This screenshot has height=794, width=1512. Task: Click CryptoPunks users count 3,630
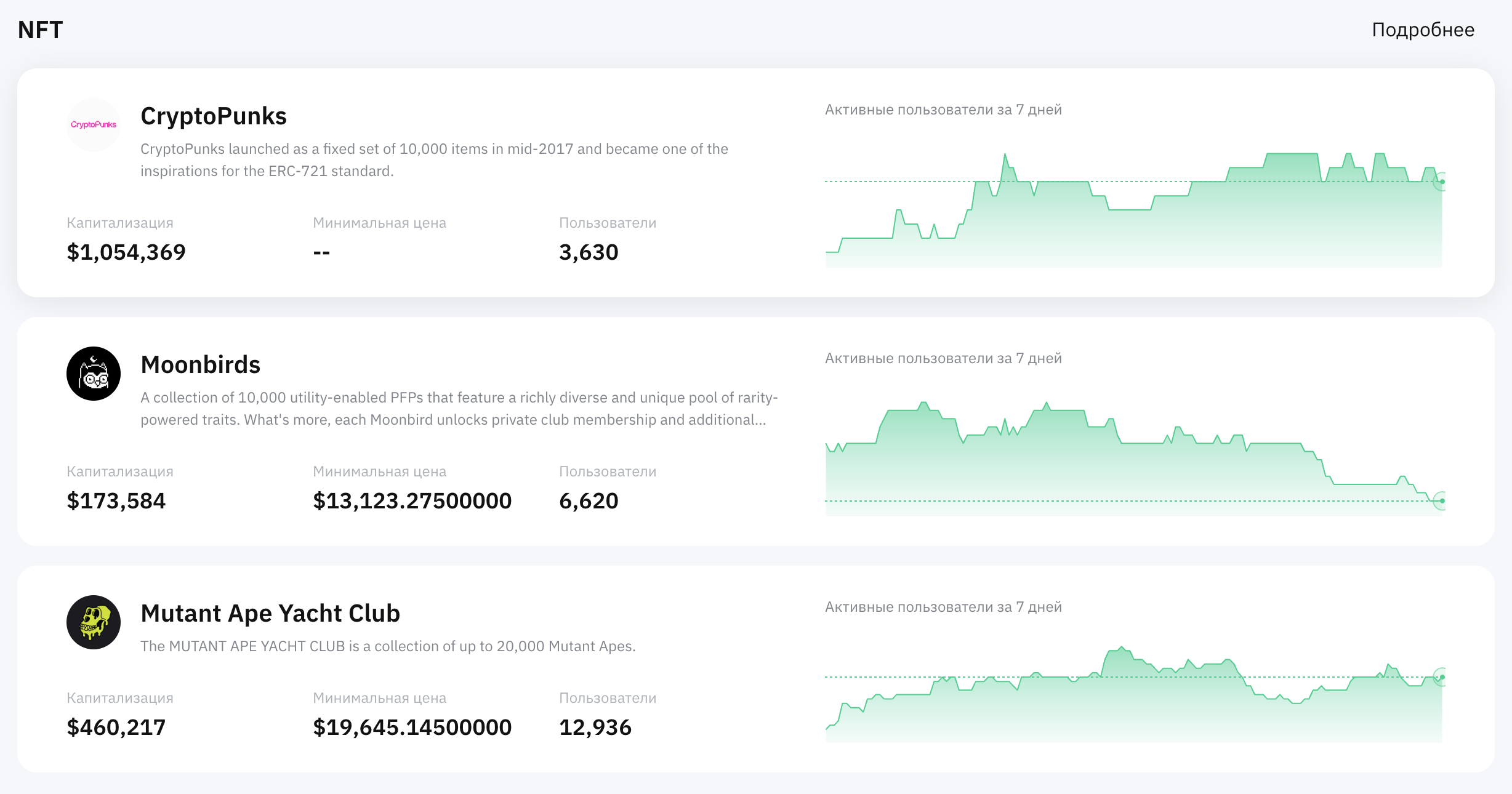pyautogui.click(x=589, y=252)
